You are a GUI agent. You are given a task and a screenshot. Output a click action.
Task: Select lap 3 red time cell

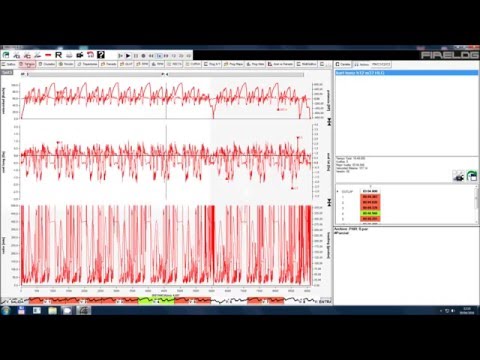click(370, 208)
